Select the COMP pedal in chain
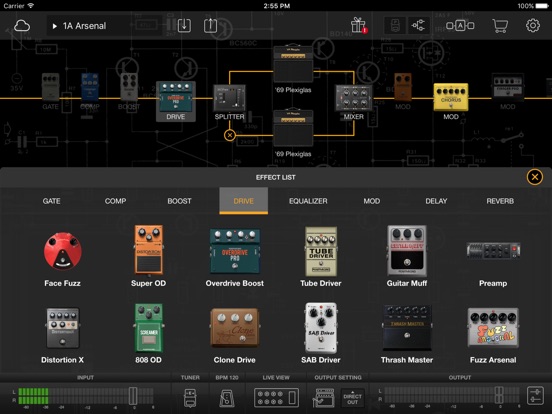The image size is (552, 414). point(90,92)
